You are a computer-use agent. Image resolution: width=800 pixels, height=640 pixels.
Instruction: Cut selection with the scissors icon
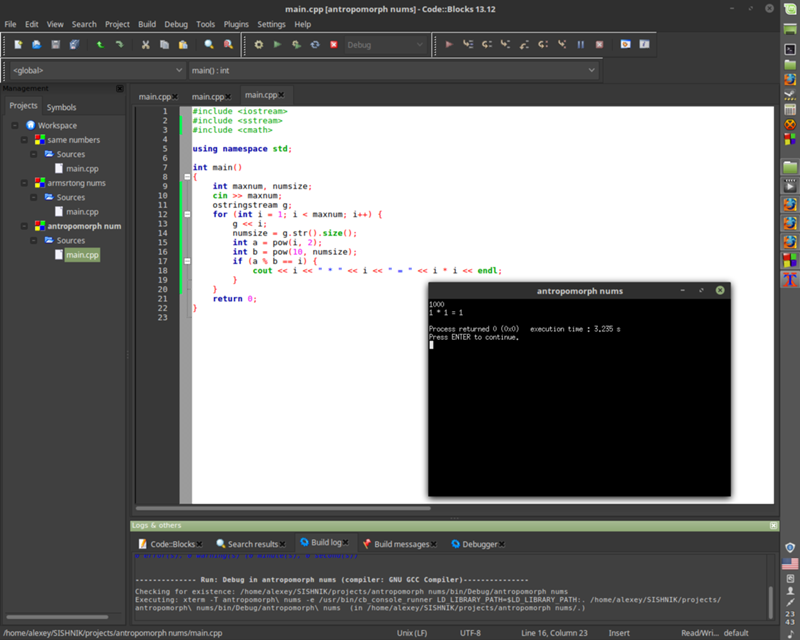[145, 45]
